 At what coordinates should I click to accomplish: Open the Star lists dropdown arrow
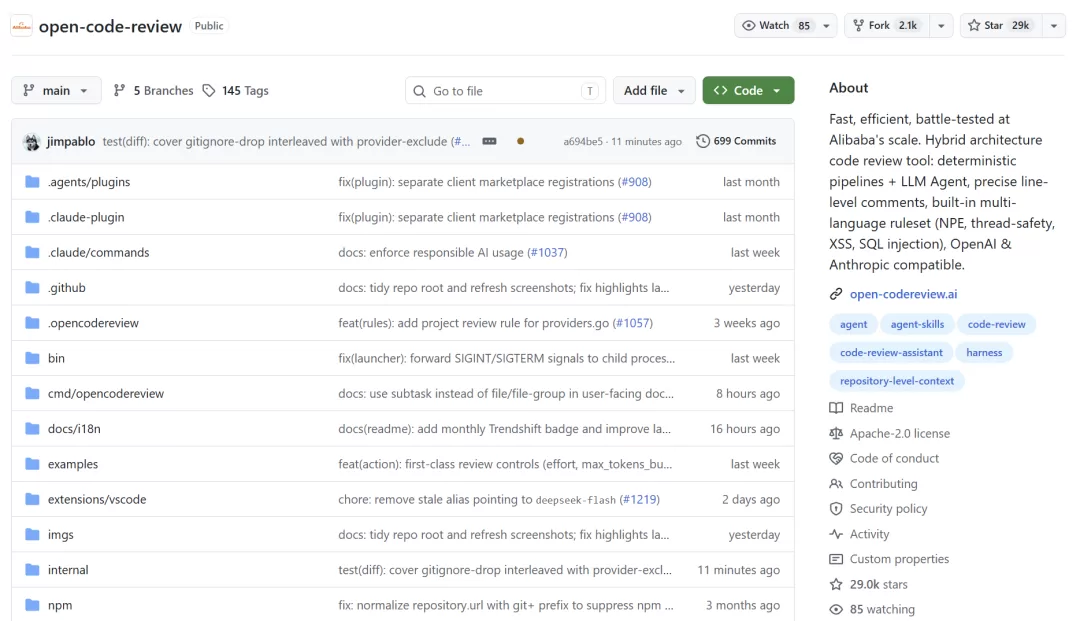click(x=1054, y=26)
